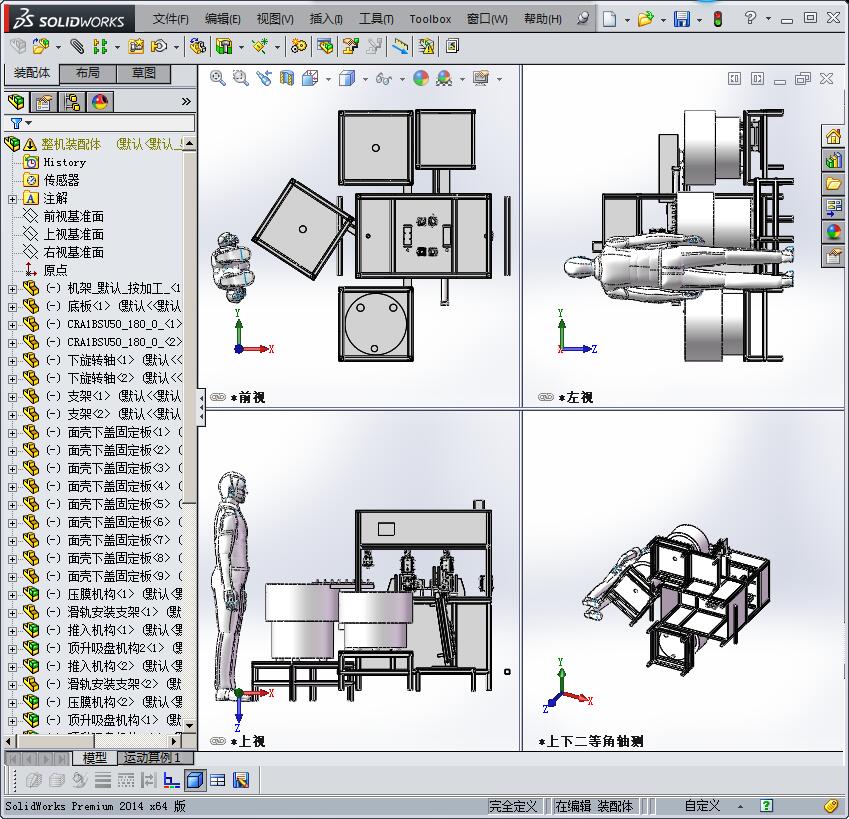The height and width of the screenshot is (819, 849).
Task: Open the PropertyManager tab icon
Action: click(44, 102)
